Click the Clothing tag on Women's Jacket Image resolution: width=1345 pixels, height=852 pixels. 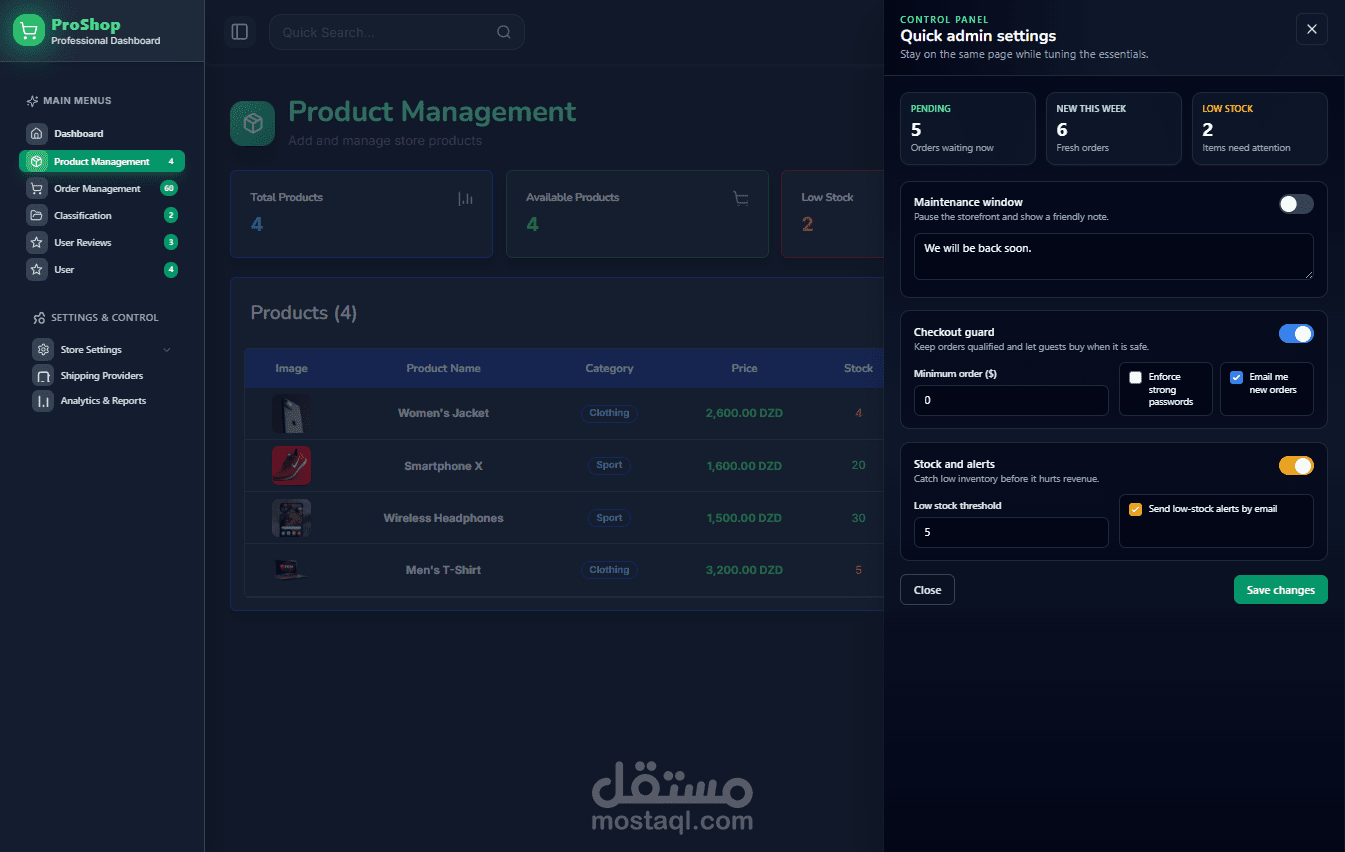(609, 413)
